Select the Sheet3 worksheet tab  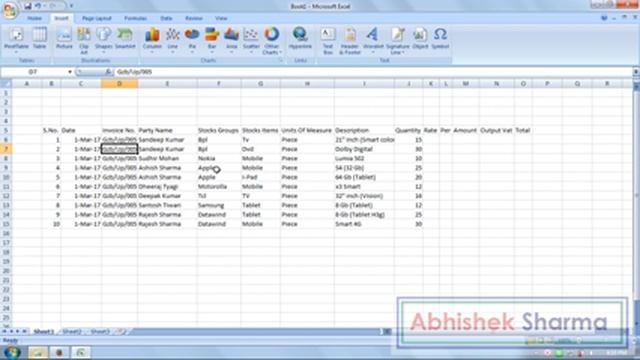100,331
